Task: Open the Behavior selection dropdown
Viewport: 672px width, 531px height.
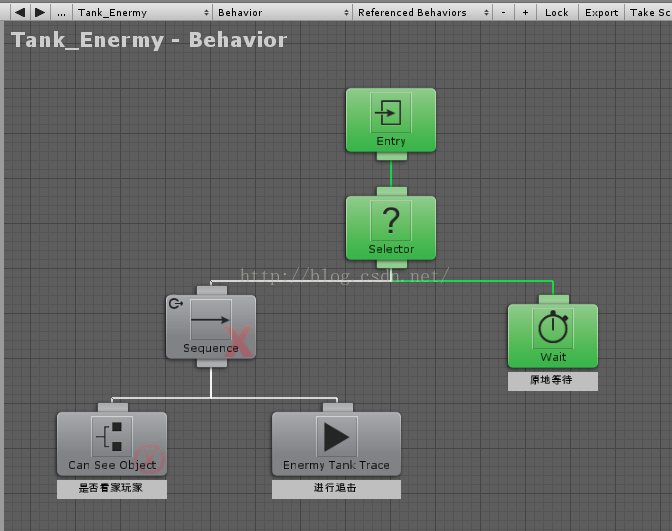Action: [282, 12]
